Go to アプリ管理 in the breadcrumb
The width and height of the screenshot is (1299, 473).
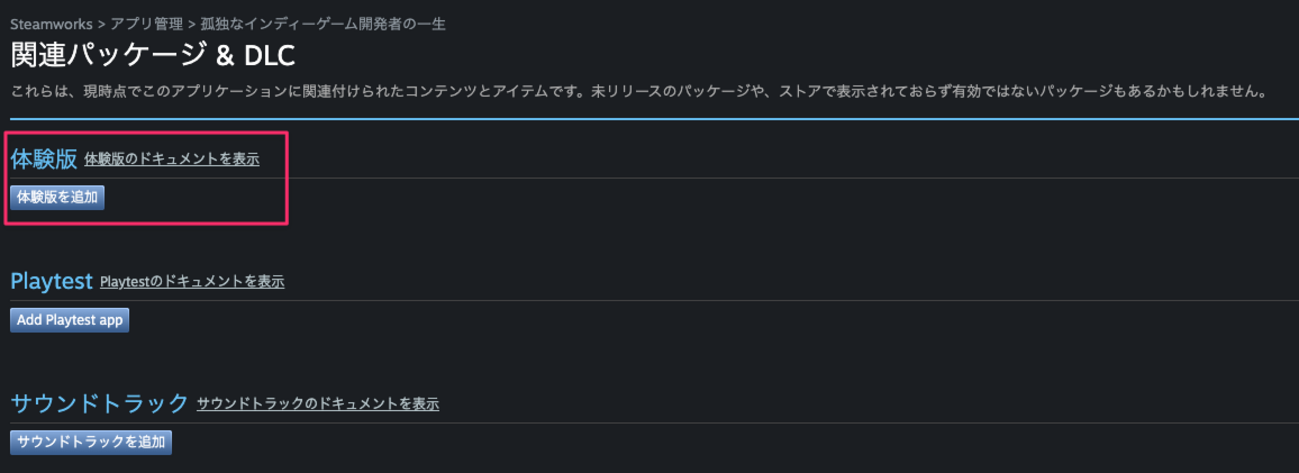[149, 24]
